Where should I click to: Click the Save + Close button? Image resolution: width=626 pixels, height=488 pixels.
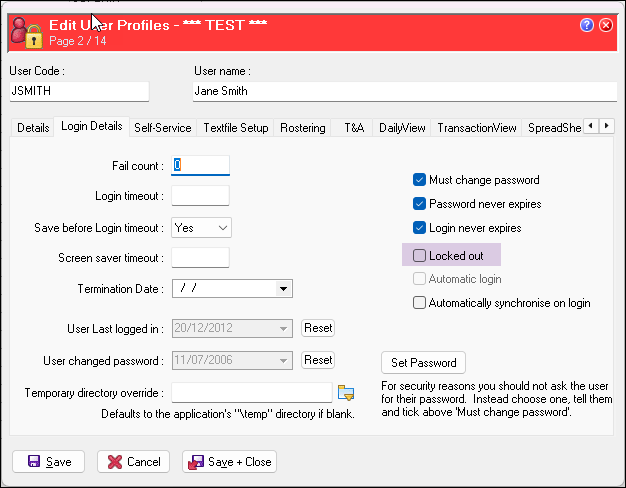pos(229,462)
